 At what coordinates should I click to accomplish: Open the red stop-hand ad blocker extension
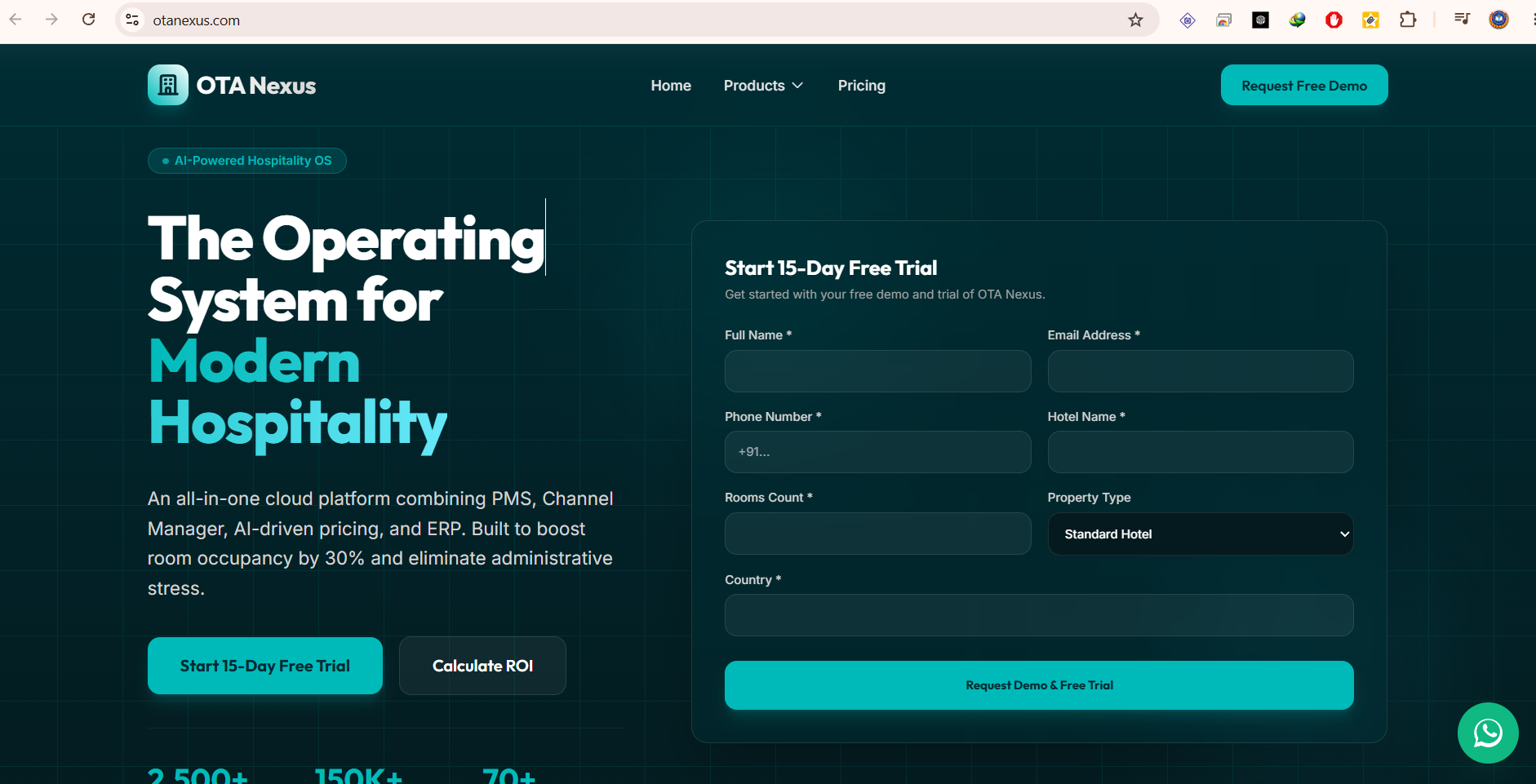tap(1334, 20)
